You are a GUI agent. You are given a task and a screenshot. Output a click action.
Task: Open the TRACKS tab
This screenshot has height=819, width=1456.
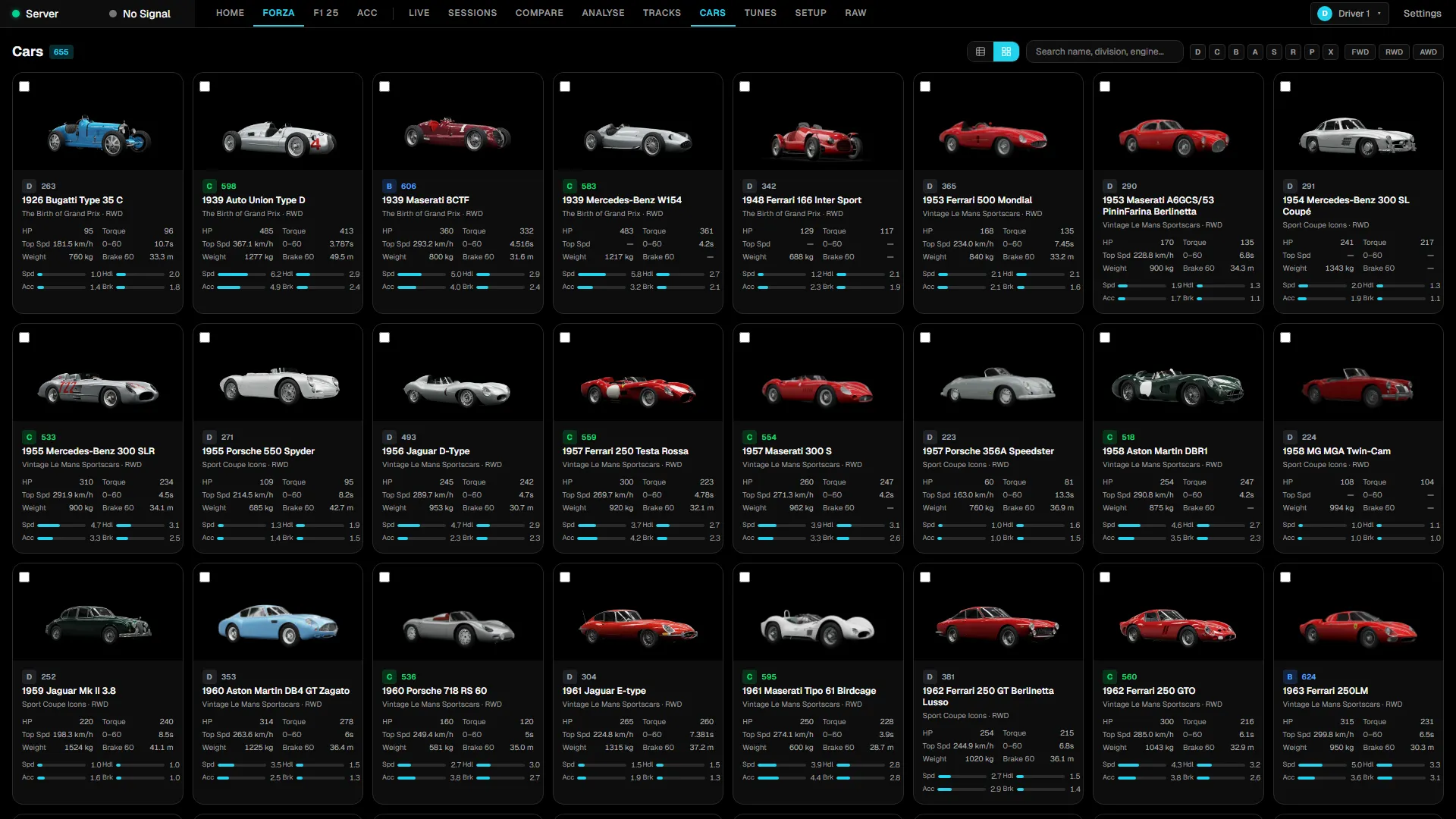click(x=662, y=13)
